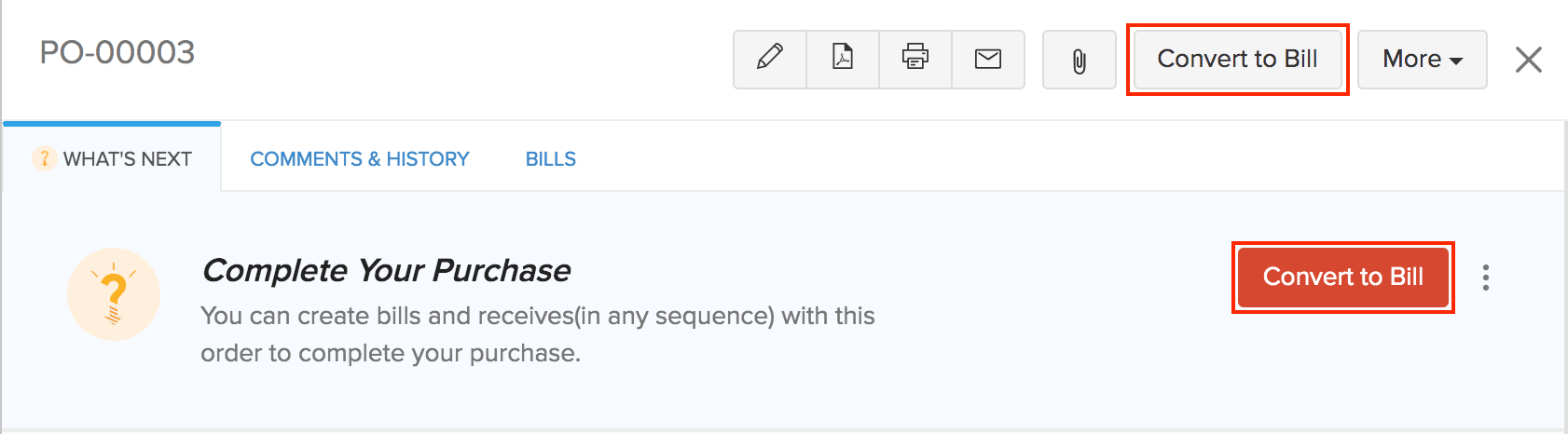Print the purchase order
Viewport: 1568px width, 434px height.
915,59
